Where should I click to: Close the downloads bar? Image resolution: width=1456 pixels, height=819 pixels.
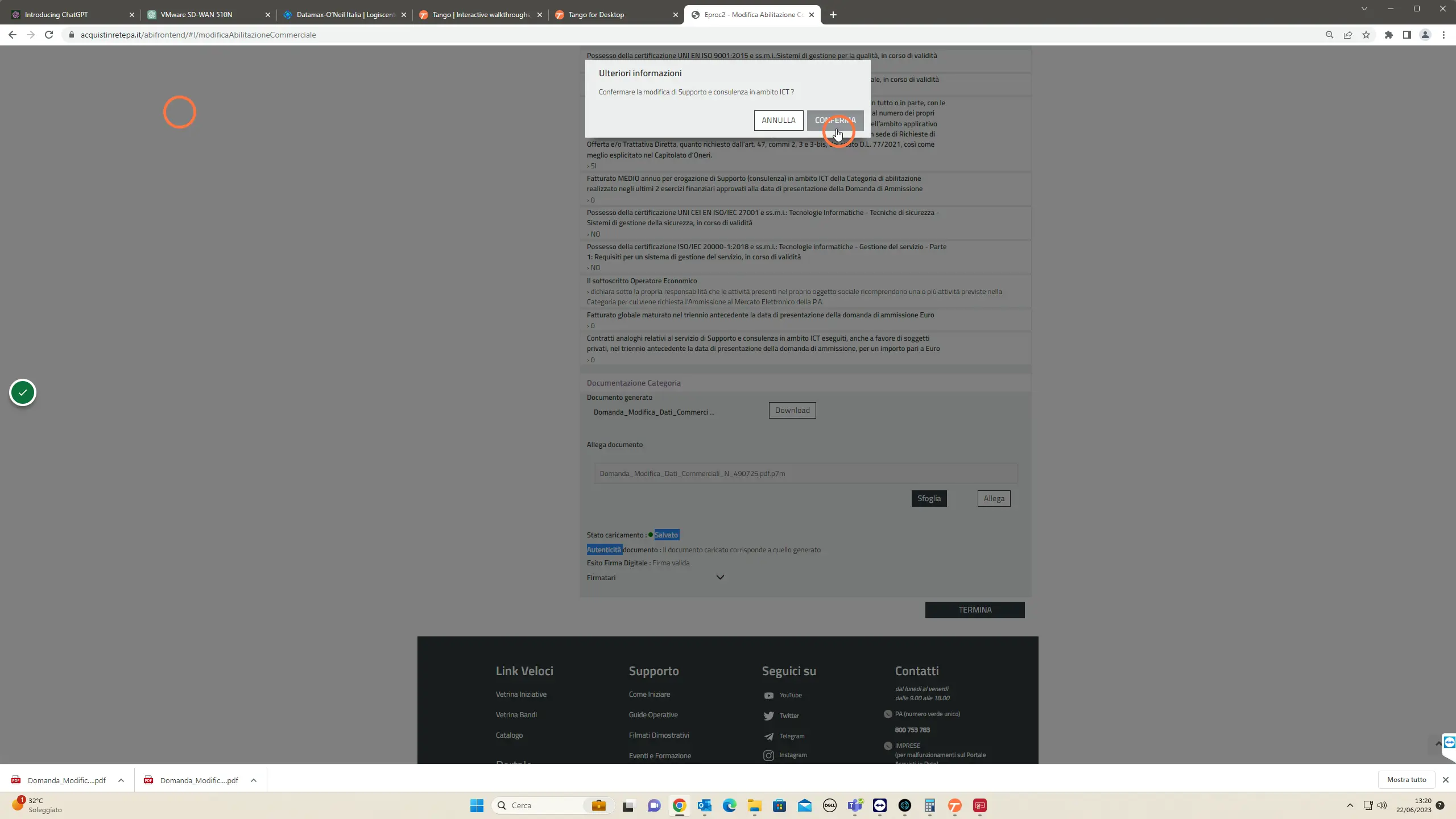[1445, 780]
